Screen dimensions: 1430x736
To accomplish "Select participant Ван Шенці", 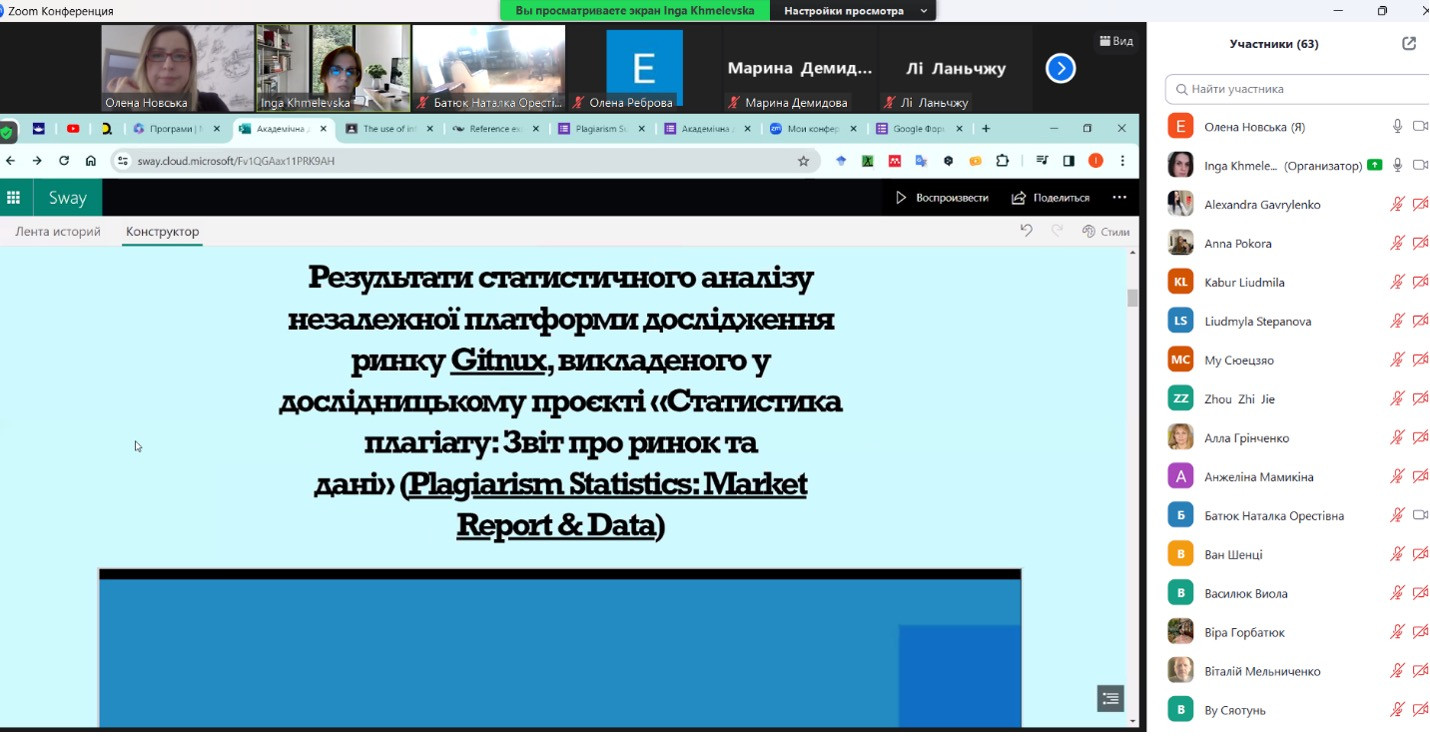I will click(1298, 555).
